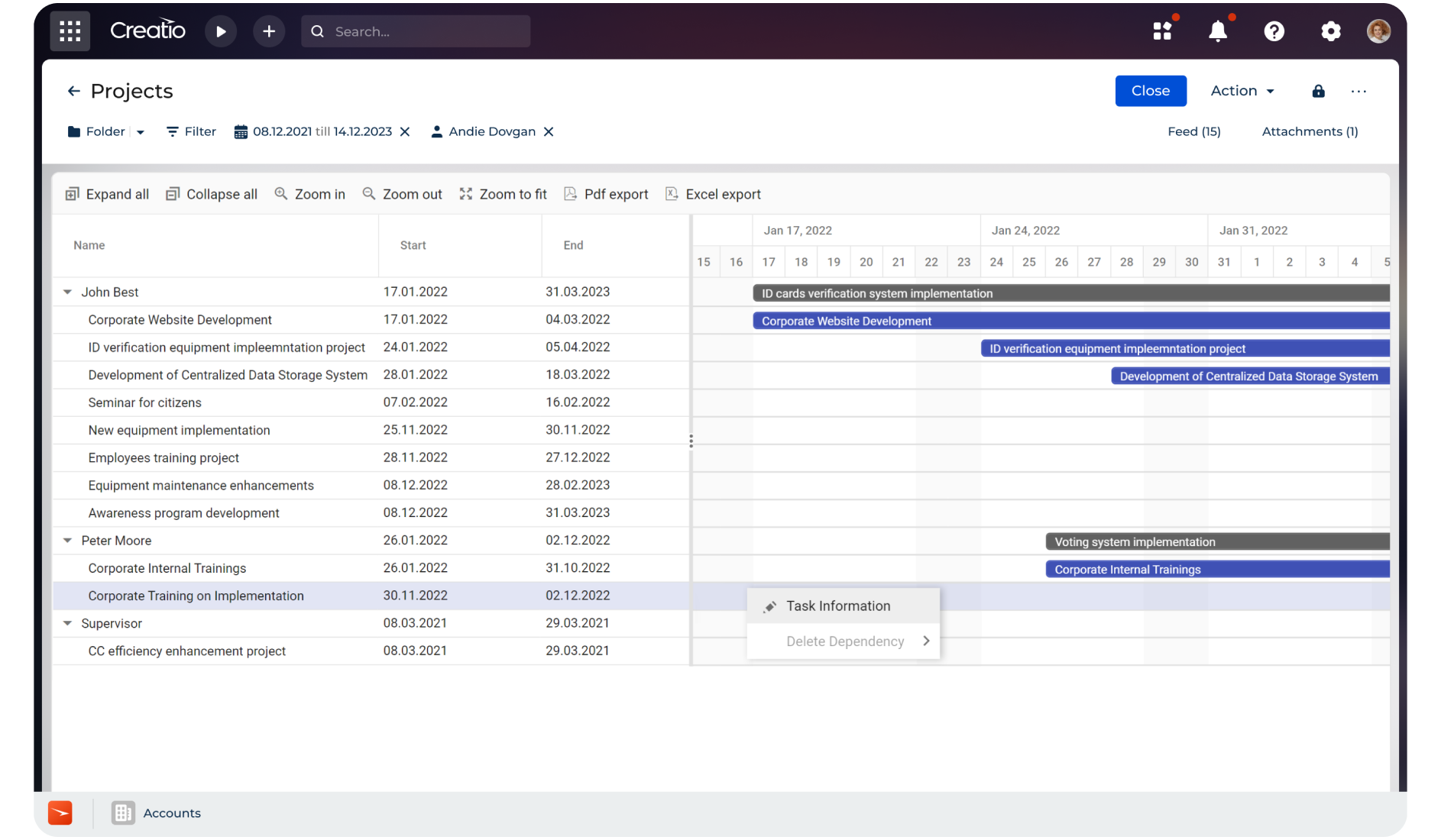Open the Action dropdown menu
The width and height of the screenshot is (1441, 840).
coord(1242,91)
